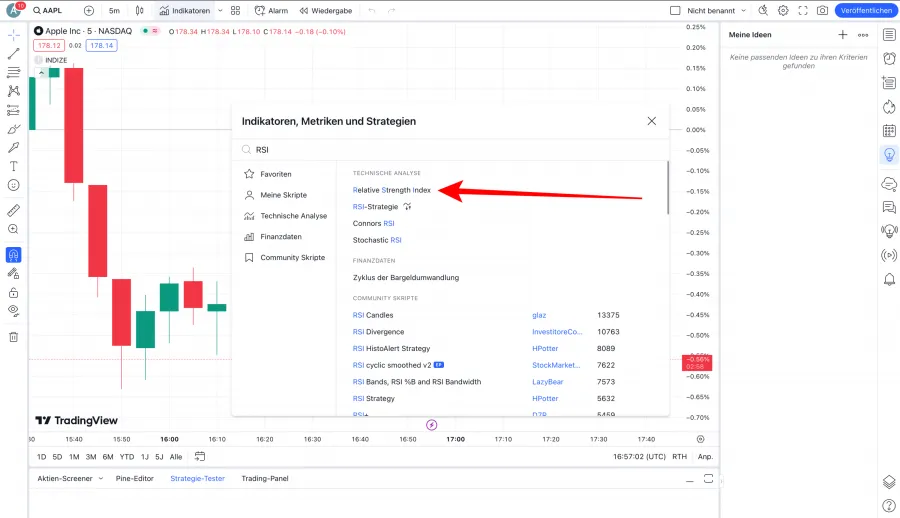900x518 pixels.
Task: Select the crosshair cursor tool
Action: pos(14,35)
